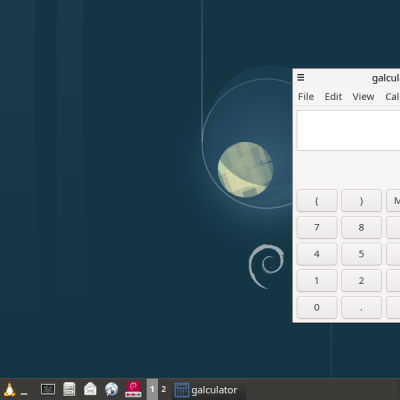Open the galculator window menu icon

pos(300,77)
